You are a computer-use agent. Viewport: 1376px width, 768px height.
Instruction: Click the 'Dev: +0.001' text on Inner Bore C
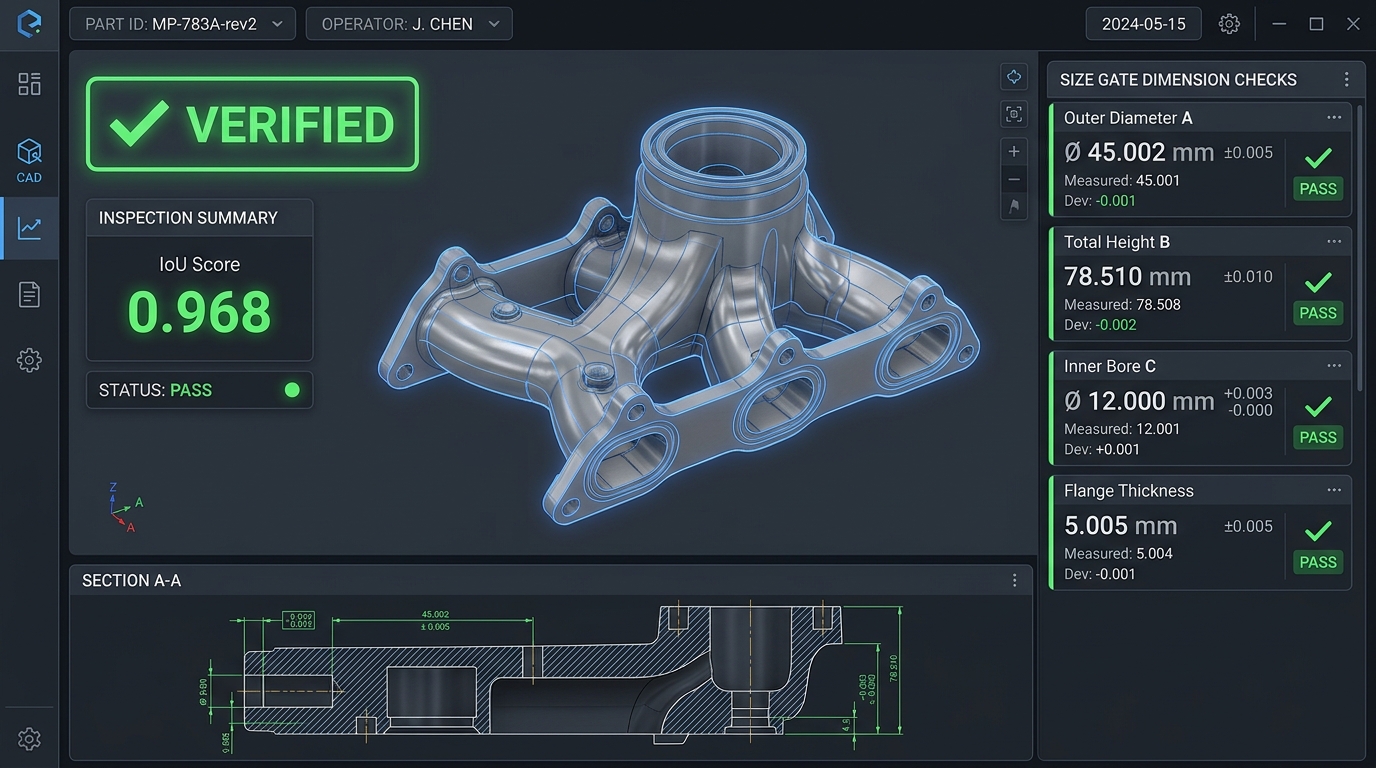[x=1102, y=449]
